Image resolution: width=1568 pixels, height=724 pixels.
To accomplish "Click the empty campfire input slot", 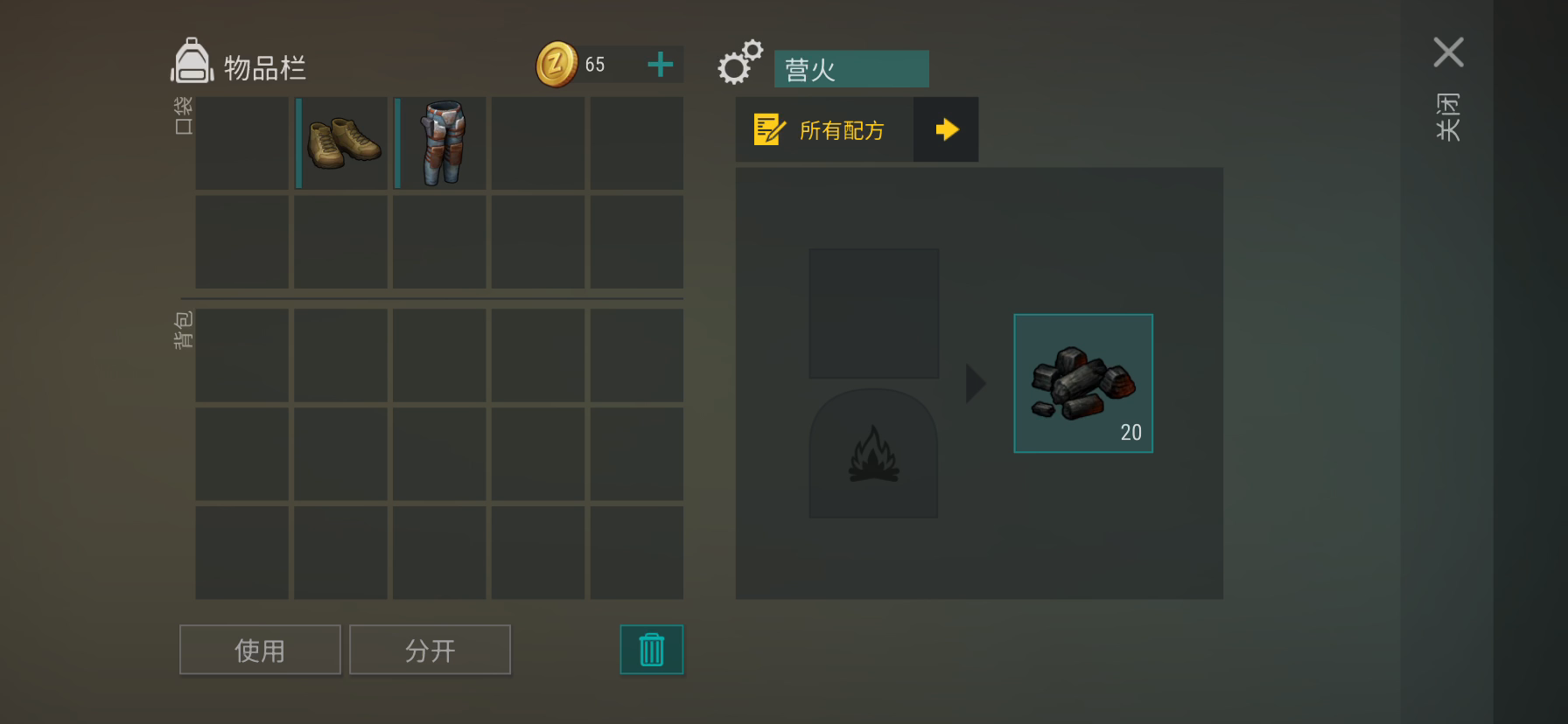I will point(873,313).
